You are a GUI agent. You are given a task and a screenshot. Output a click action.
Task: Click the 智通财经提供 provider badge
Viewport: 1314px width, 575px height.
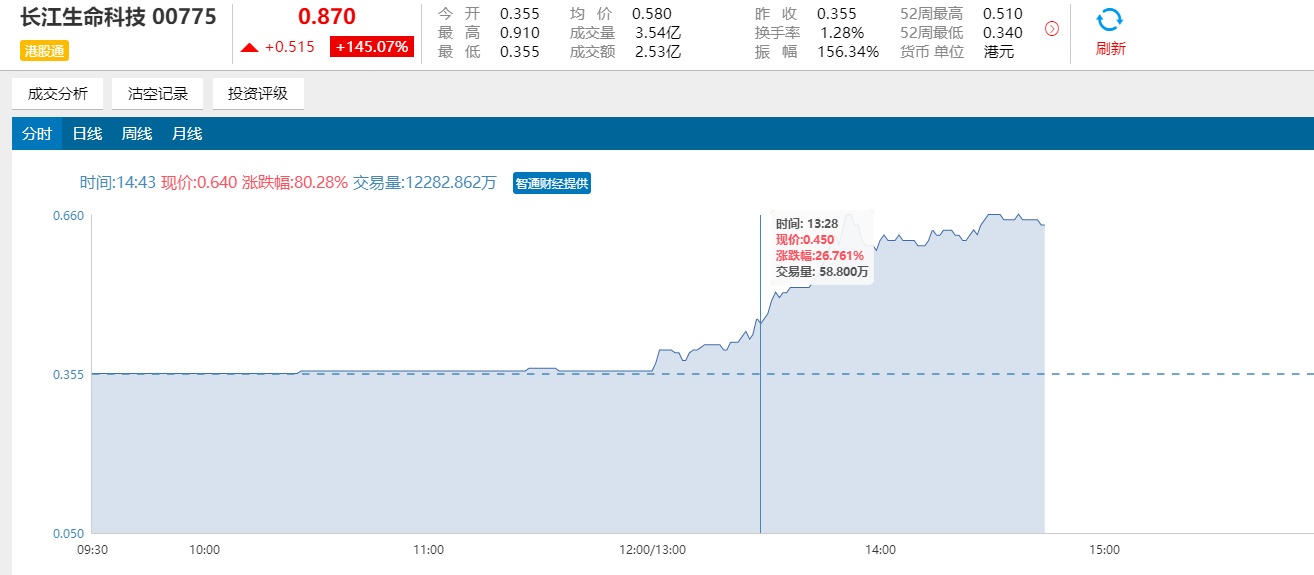pos(552,183)
